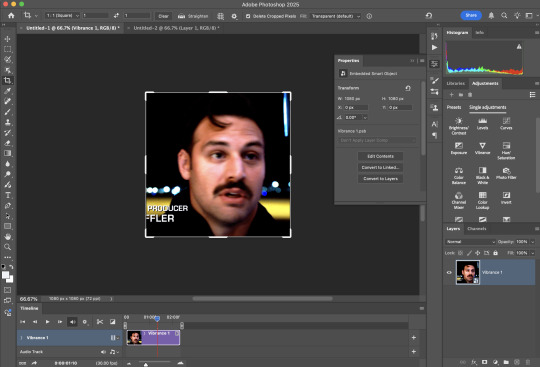Select the Timeline panel tab
540x367 pixels.
tap(29, 308)
